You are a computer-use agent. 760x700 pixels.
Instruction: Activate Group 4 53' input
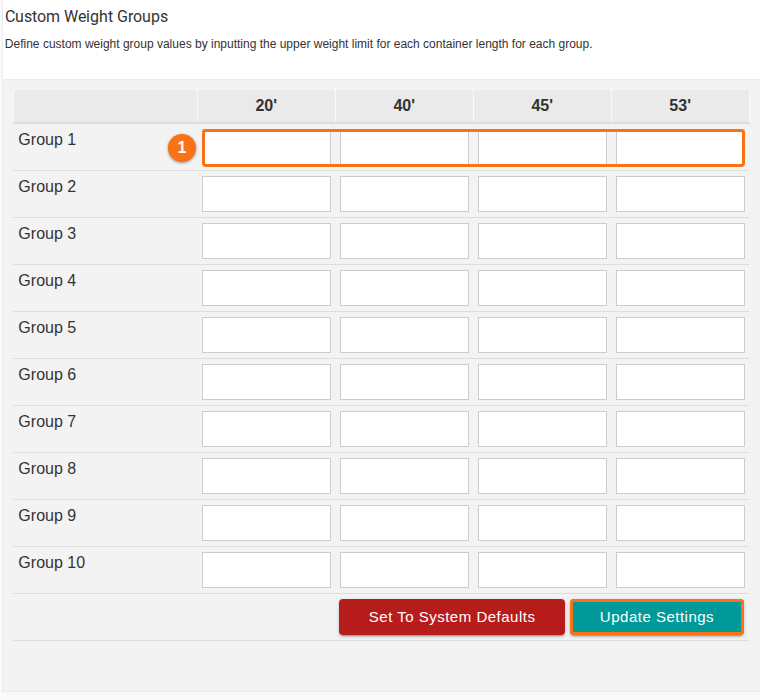point(680,288)
